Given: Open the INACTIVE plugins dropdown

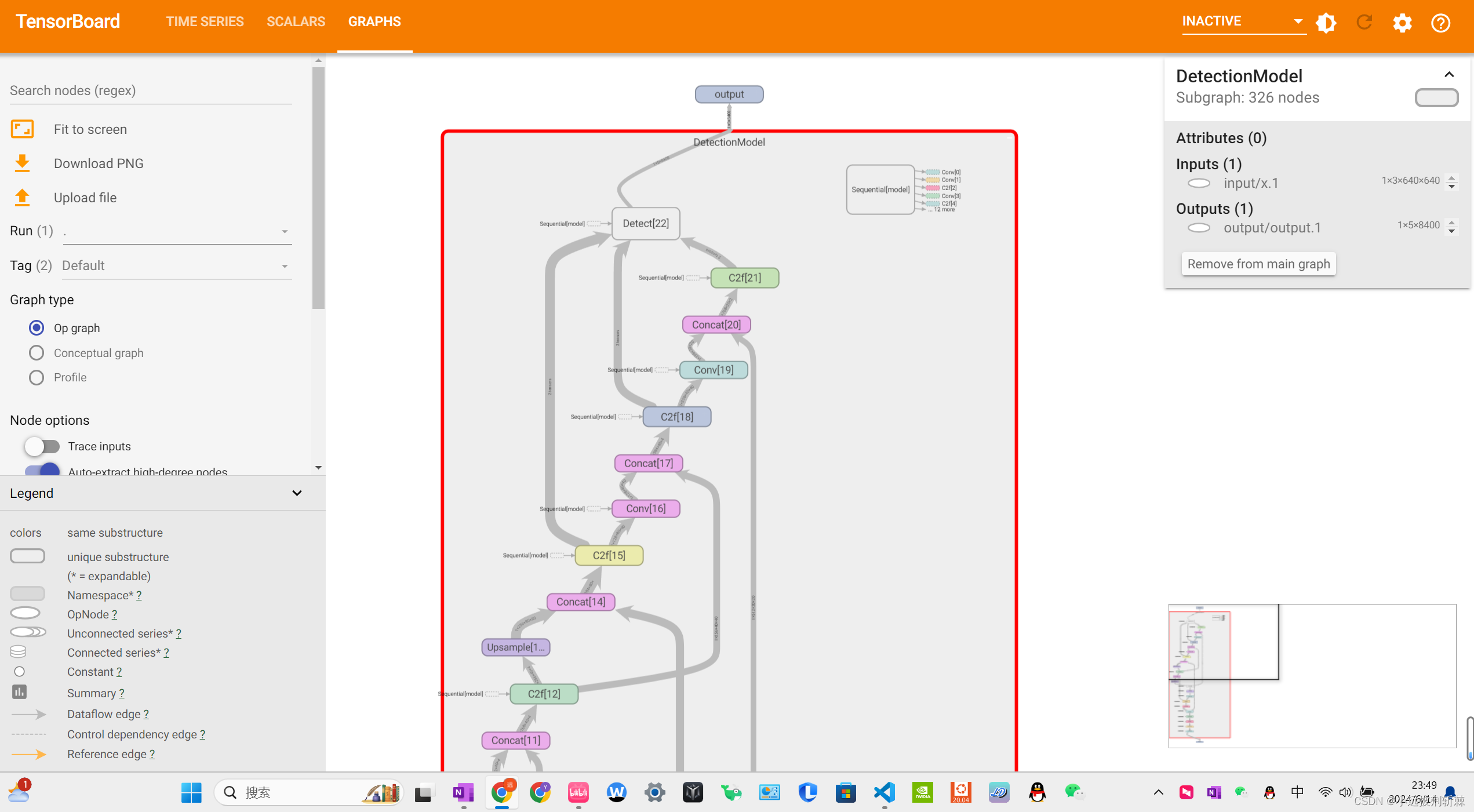Looking at the screenshot, I should (x=1243, y=21).
